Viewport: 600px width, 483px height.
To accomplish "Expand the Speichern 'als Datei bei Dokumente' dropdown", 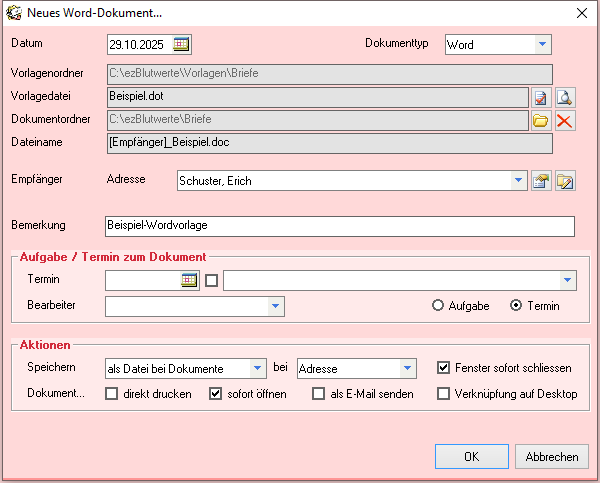I will (x=258, y=368).
